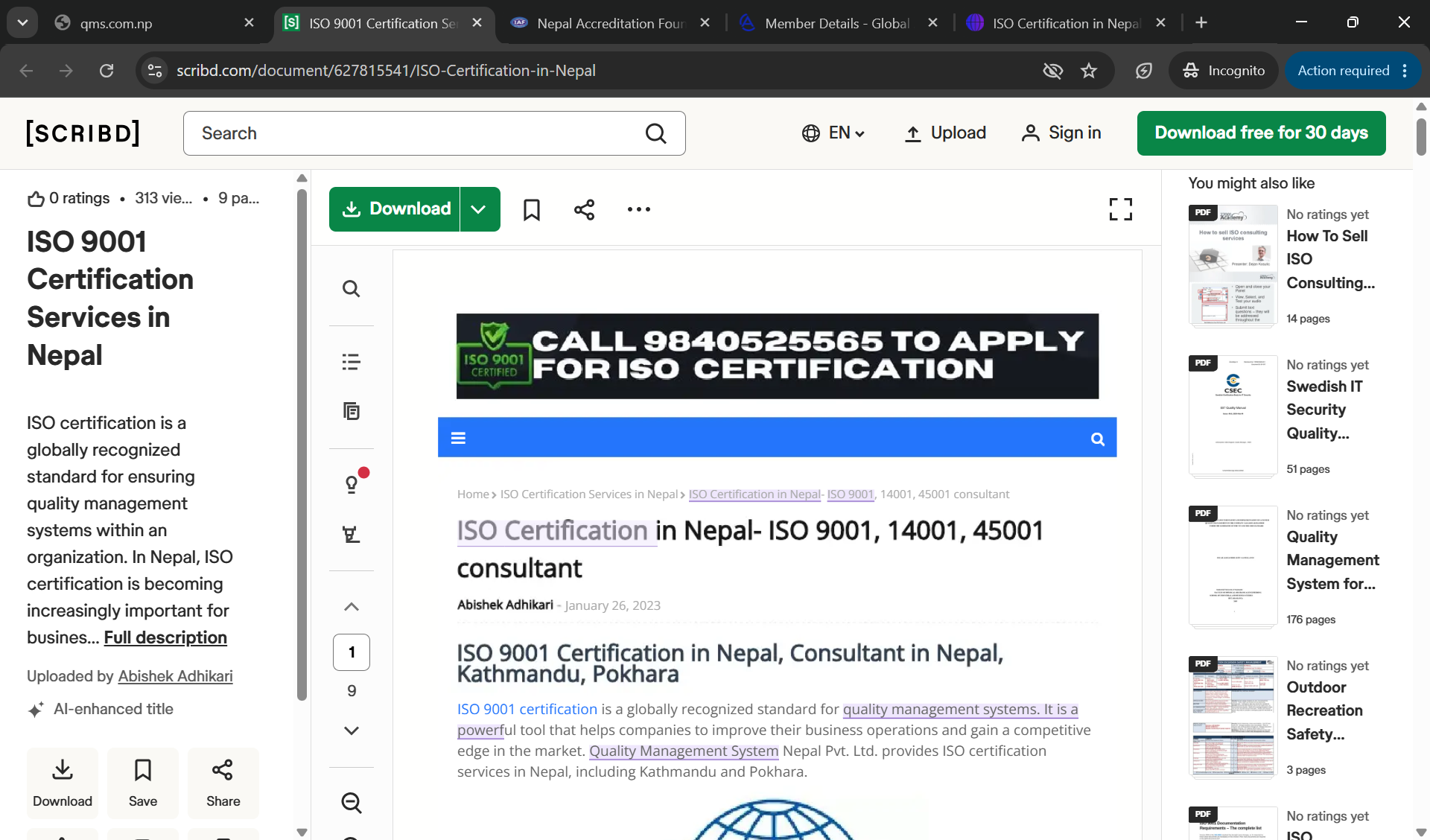Open find-in-document search tool in sidebar
The width and height of the screenshot is (1430, 840).
tap(351, 288)
